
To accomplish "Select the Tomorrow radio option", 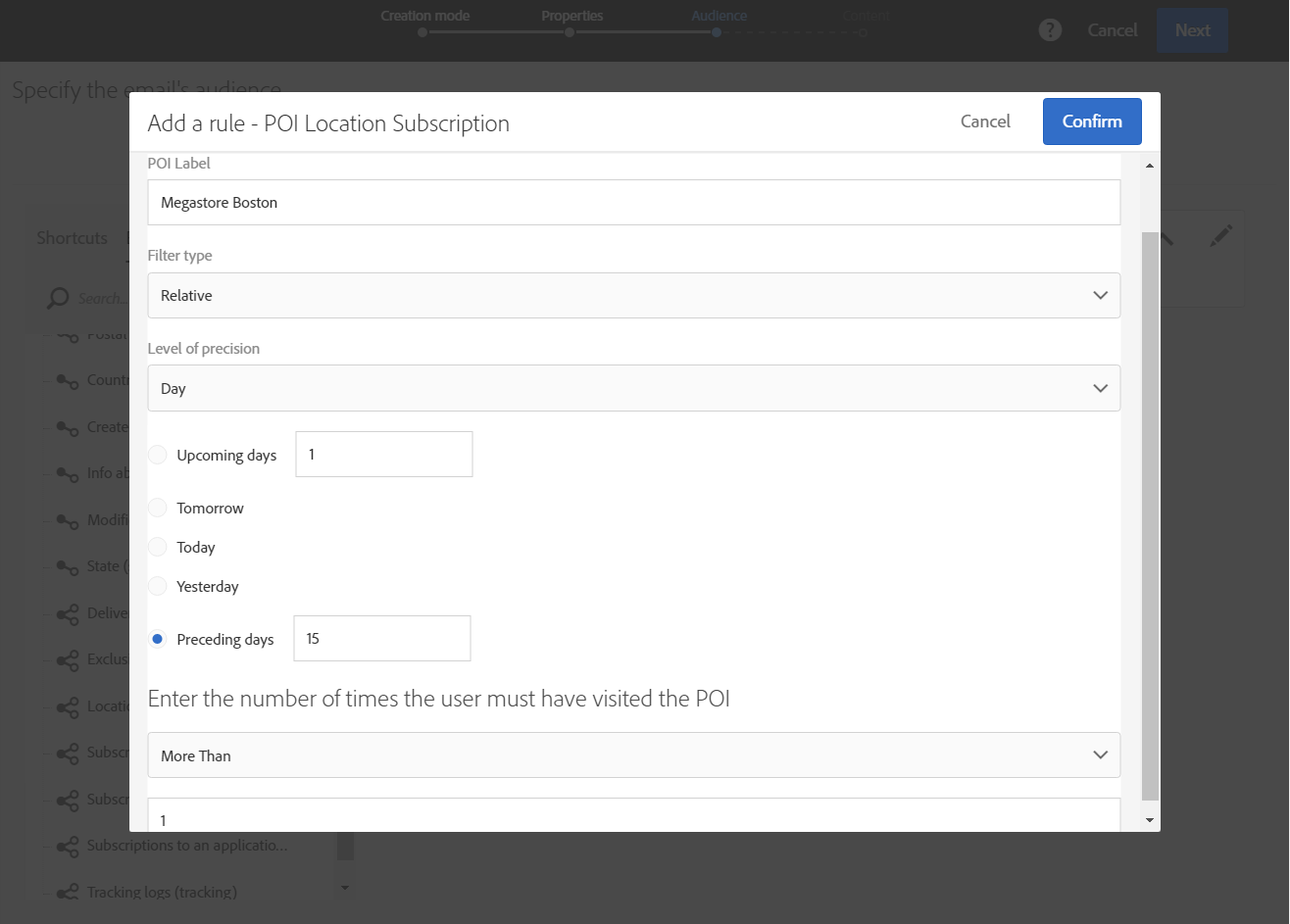I will pyautogui.click(x=158, y=508).
